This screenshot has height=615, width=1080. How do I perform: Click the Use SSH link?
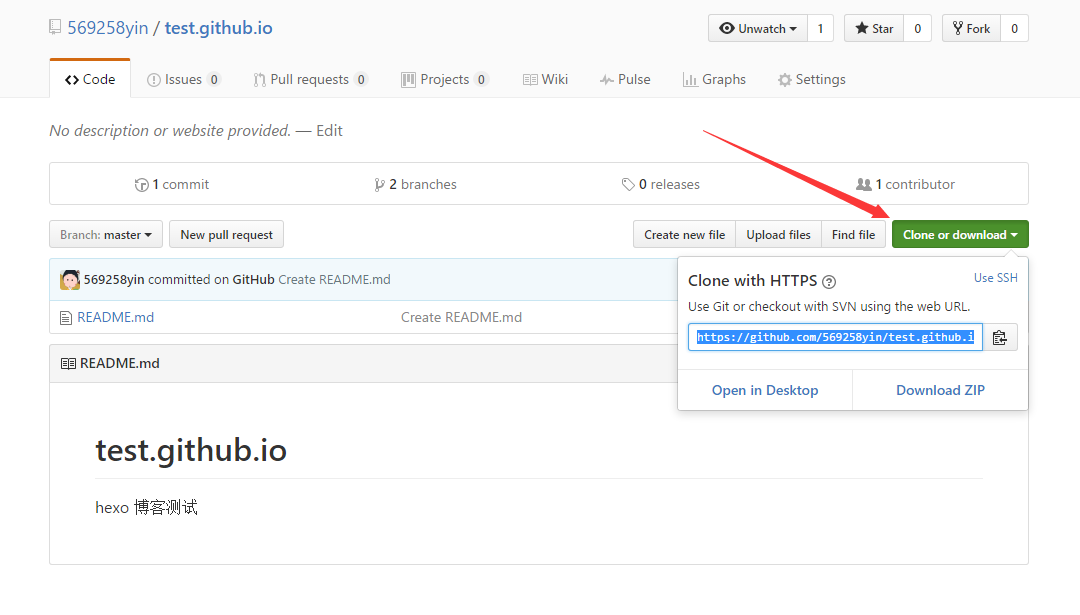coord(995,278)
